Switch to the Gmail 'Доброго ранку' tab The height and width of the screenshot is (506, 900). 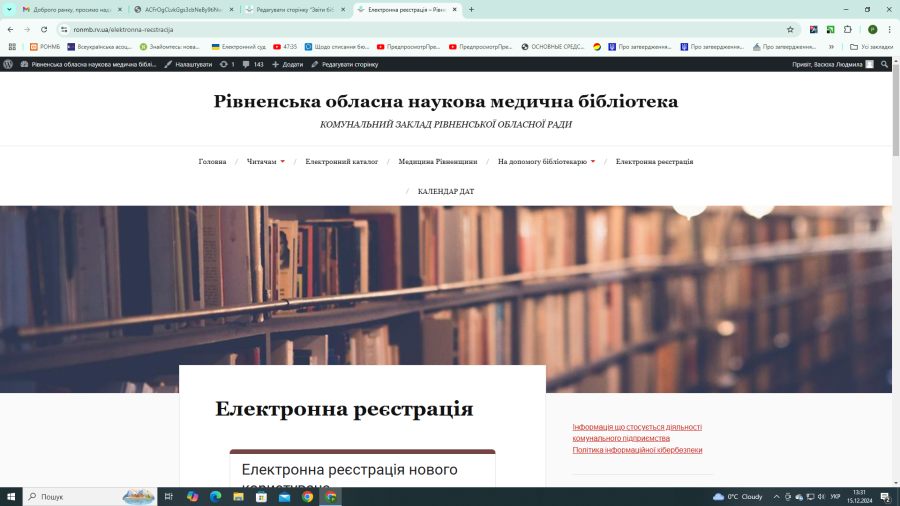pyautogui.click(x=72, y=10)
